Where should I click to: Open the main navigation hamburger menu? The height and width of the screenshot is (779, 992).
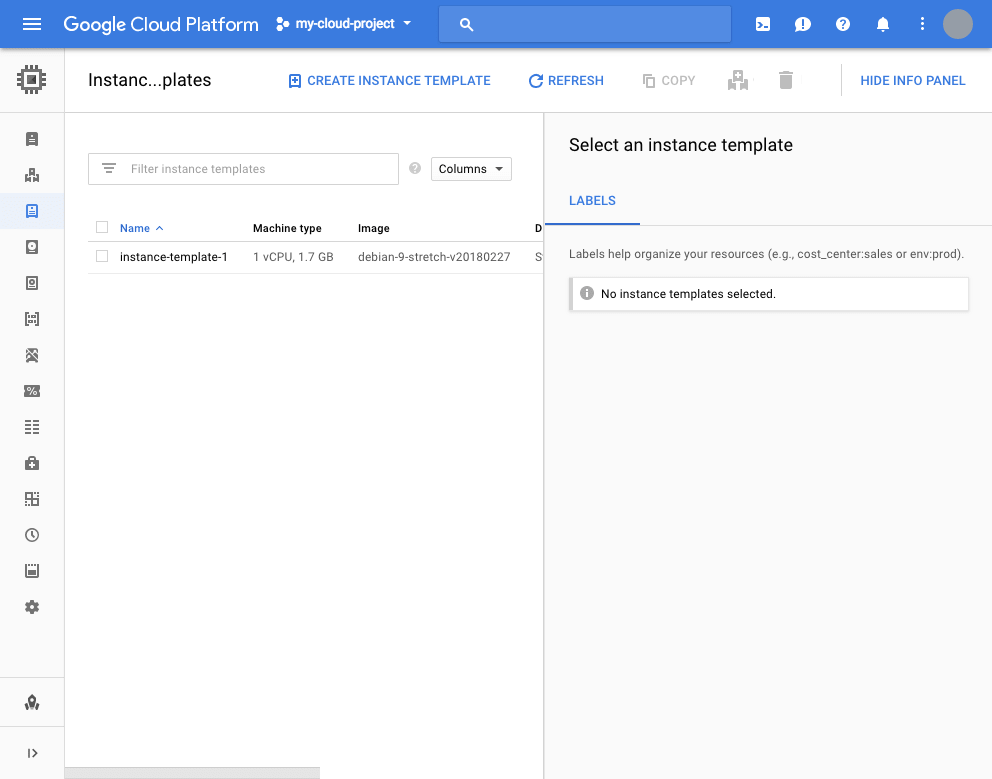point(32,24)
